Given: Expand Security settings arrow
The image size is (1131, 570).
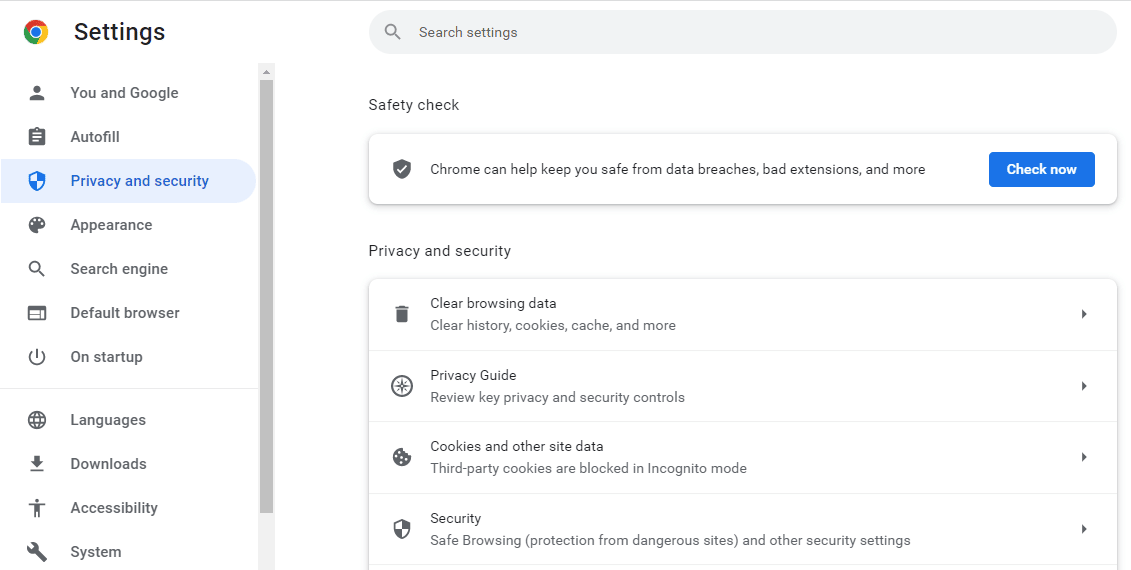Looking at the screenshot, I should 1084,529.
